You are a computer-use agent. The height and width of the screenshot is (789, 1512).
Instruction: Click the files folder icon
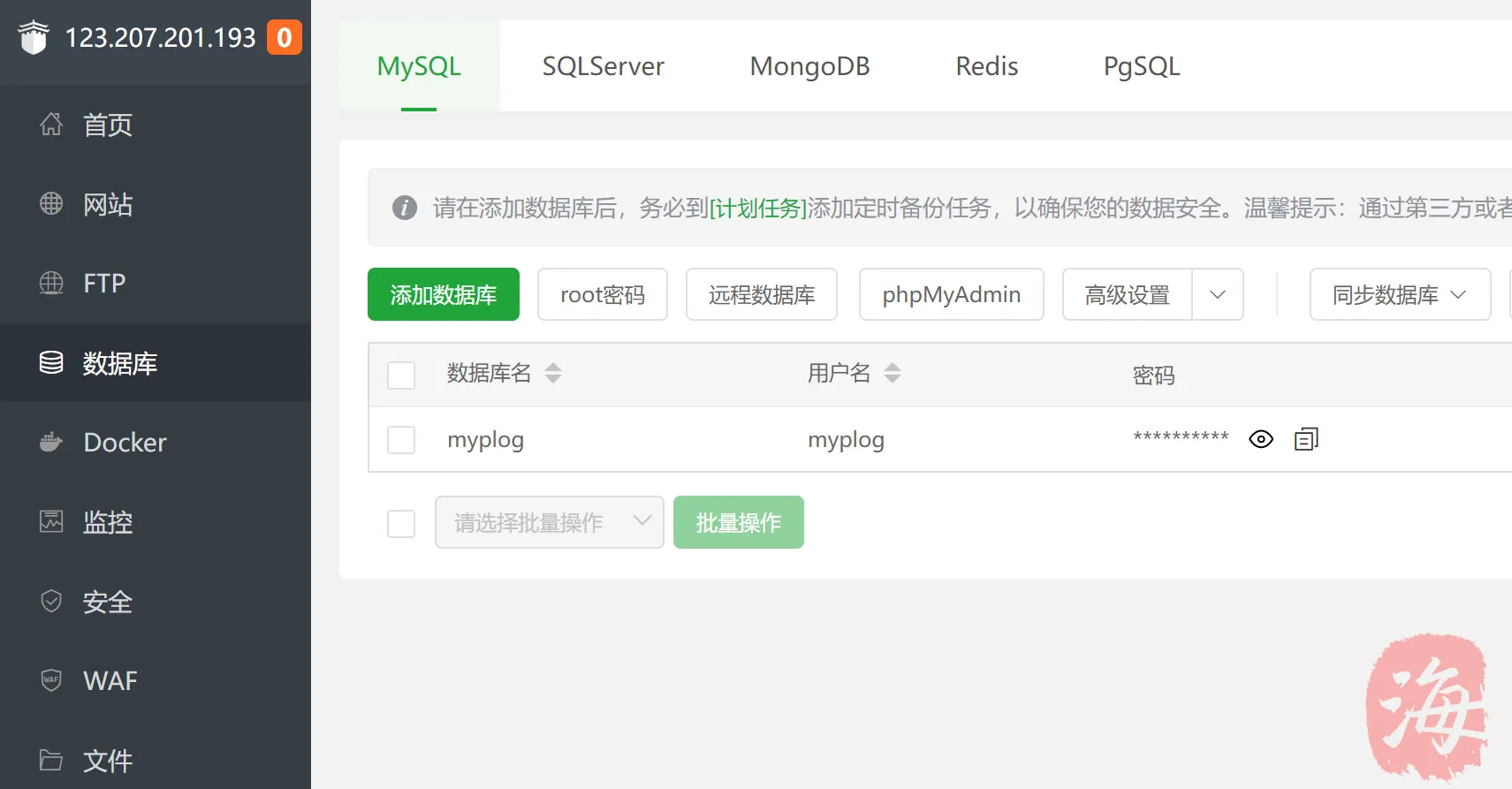point(51,760)
